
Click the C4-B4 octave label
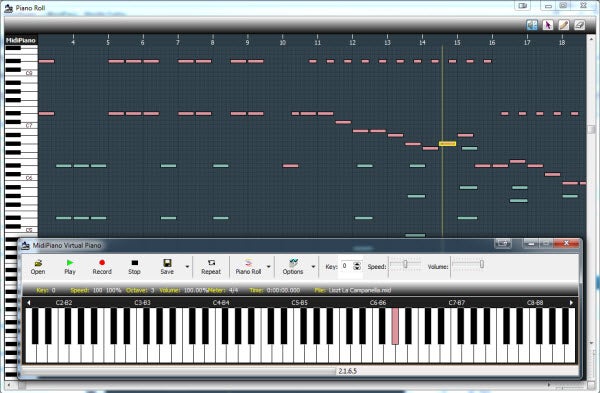[x=221, y=303]
